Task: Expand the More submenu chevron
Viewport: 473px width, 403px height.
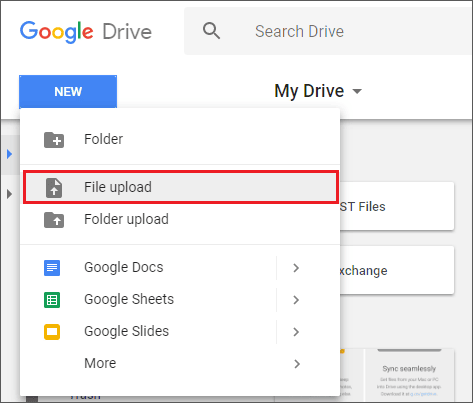Action: [x=297, y=364]
